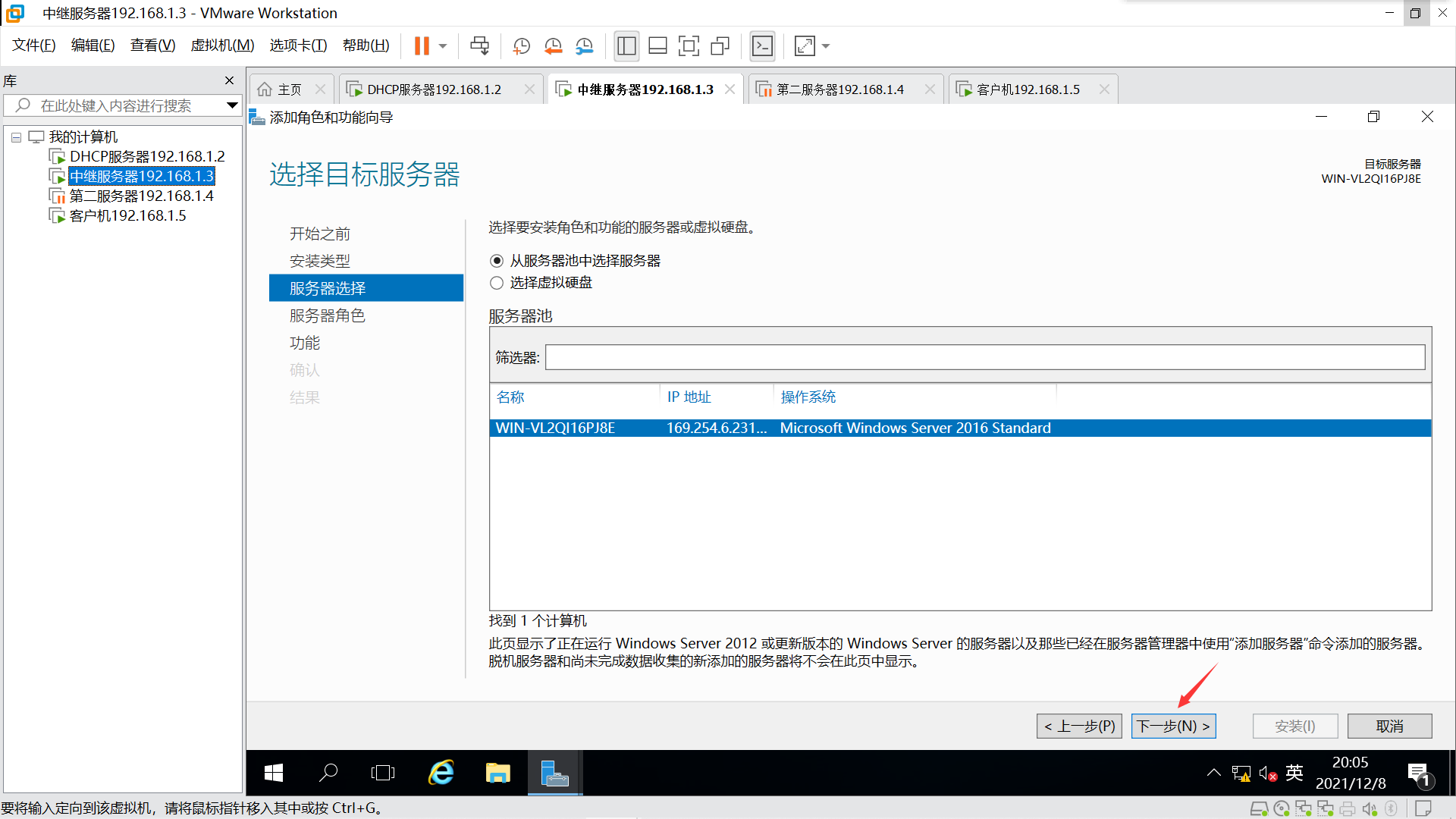Expand library search dropdown arrow
Image resolution: width=1456 pixels, height=819 pixels.
coord(232,105)
